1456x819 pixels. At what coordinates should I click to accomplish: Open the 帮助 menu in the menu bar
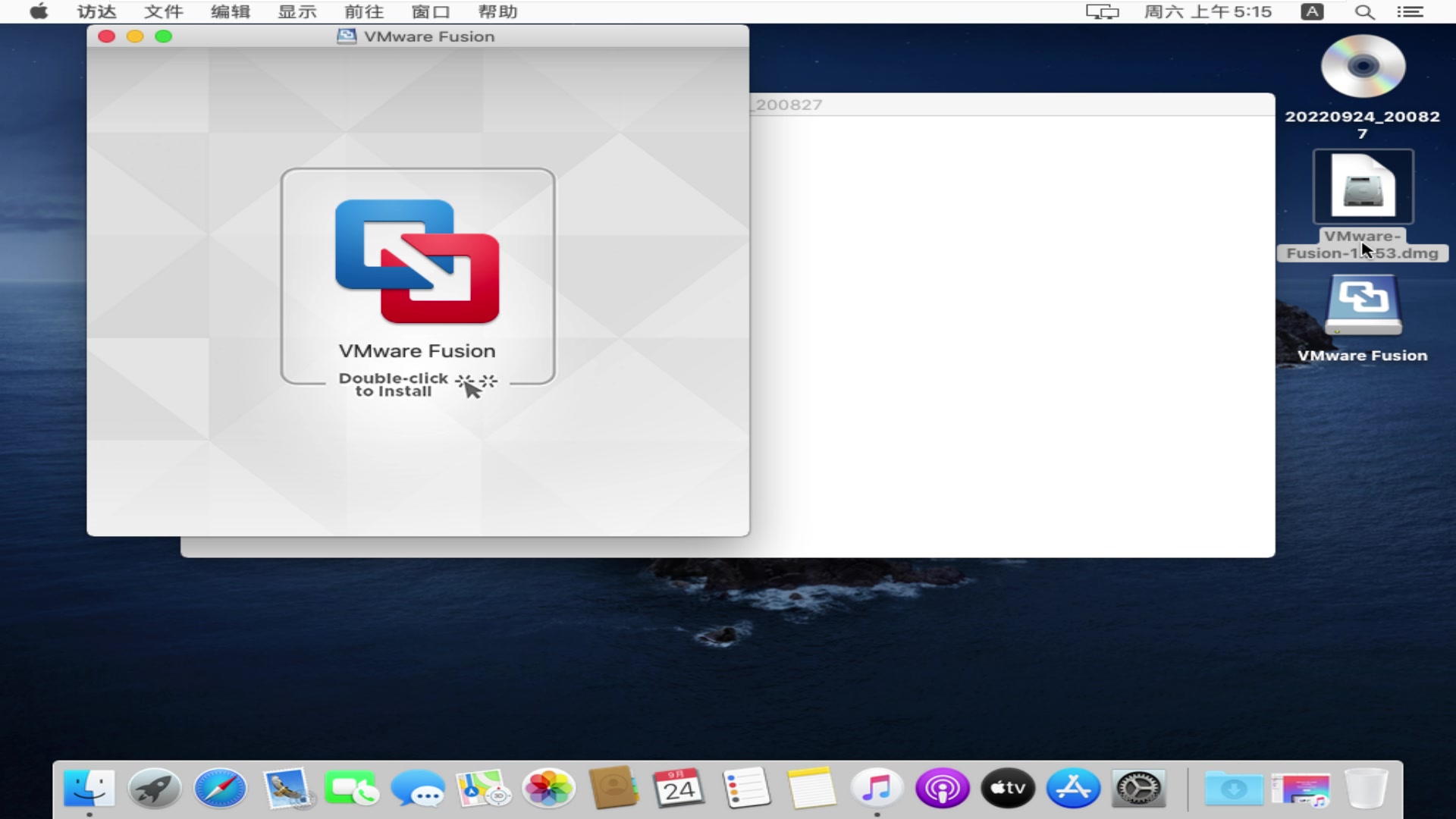pyautogui.click(x=498, y=12)
